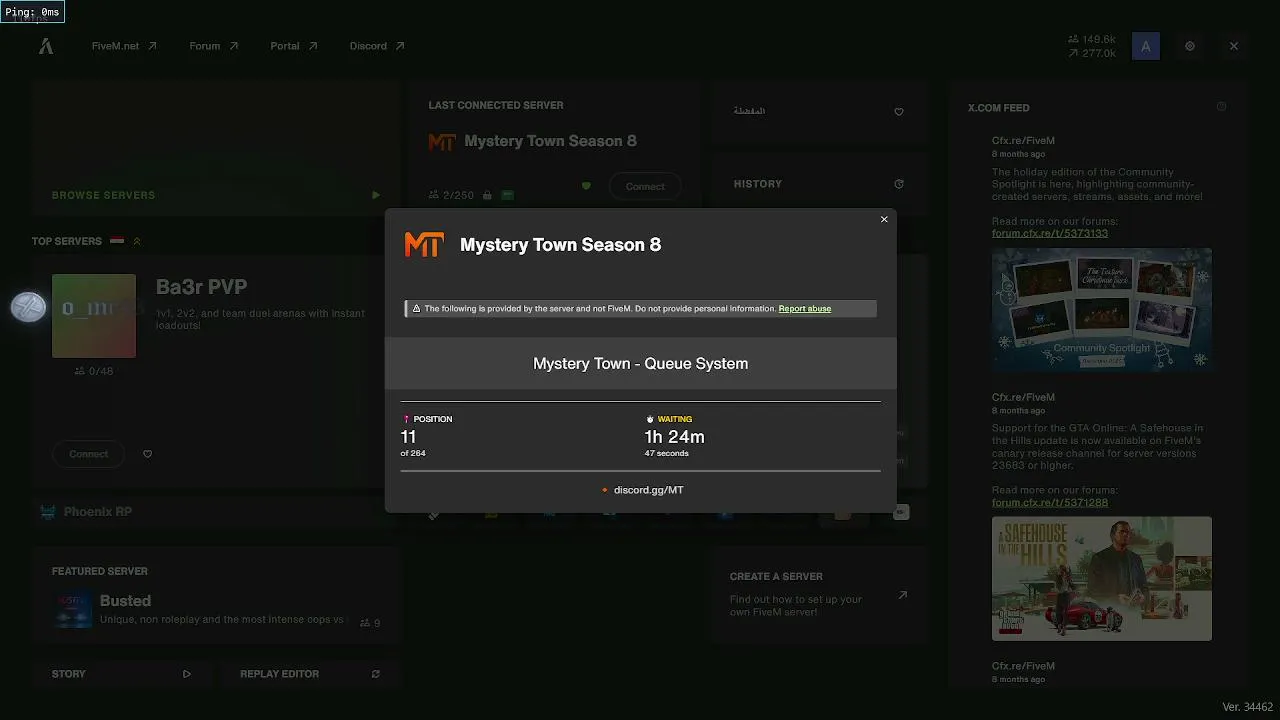Click the Replay Editor refresh icon
The height and width of the screenshot is (720, 1280).
(376, 674)
